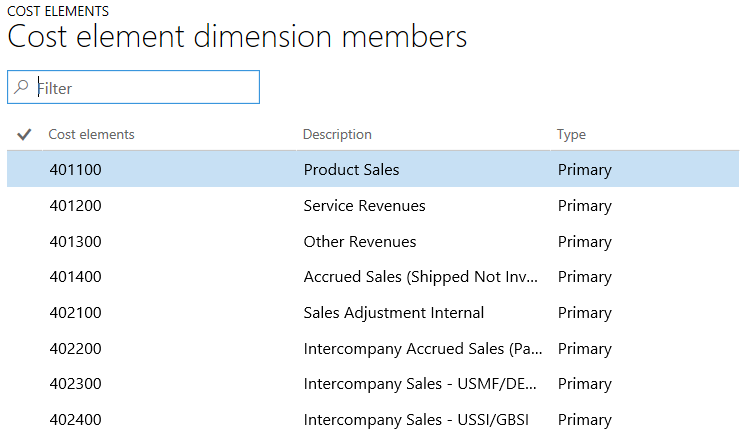The width and height of the screenshot is (747, 438).
Task: Sort by Description column header
Action: coord(337,134)
